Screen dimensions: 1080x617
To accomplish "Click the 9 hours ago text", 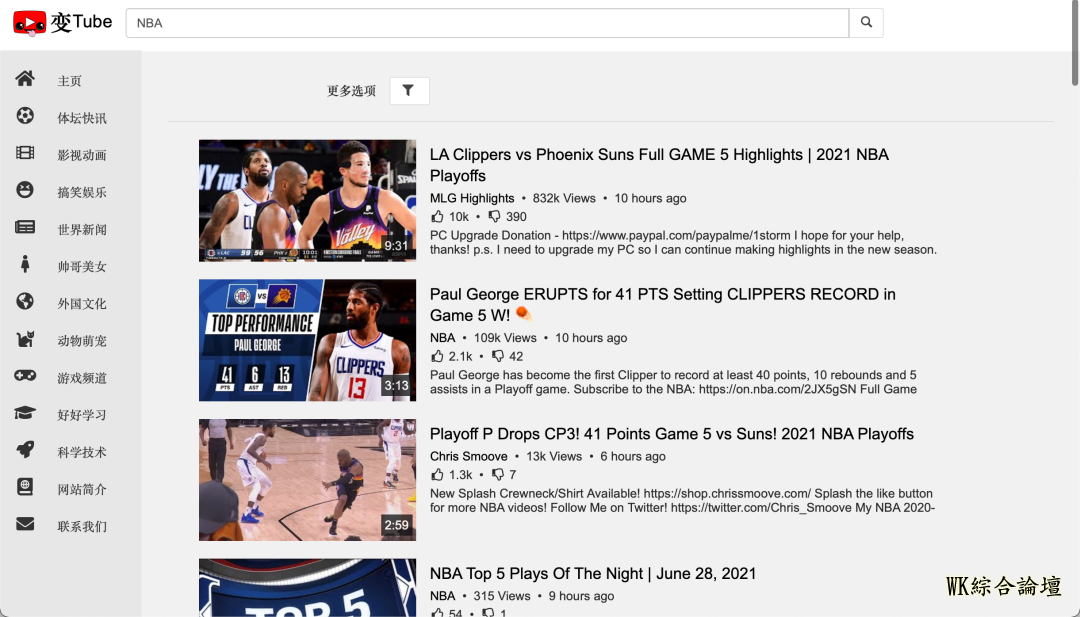I will click(581, 596).
